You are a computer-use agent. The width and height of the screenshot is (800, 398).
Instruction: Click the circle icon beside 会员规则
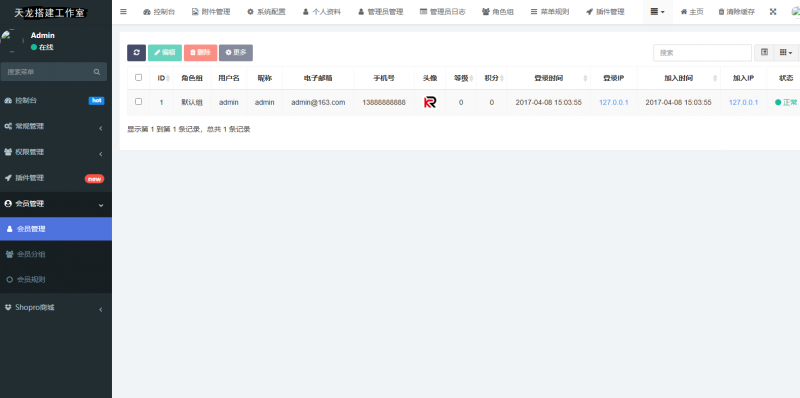click(x=9, y=280)
